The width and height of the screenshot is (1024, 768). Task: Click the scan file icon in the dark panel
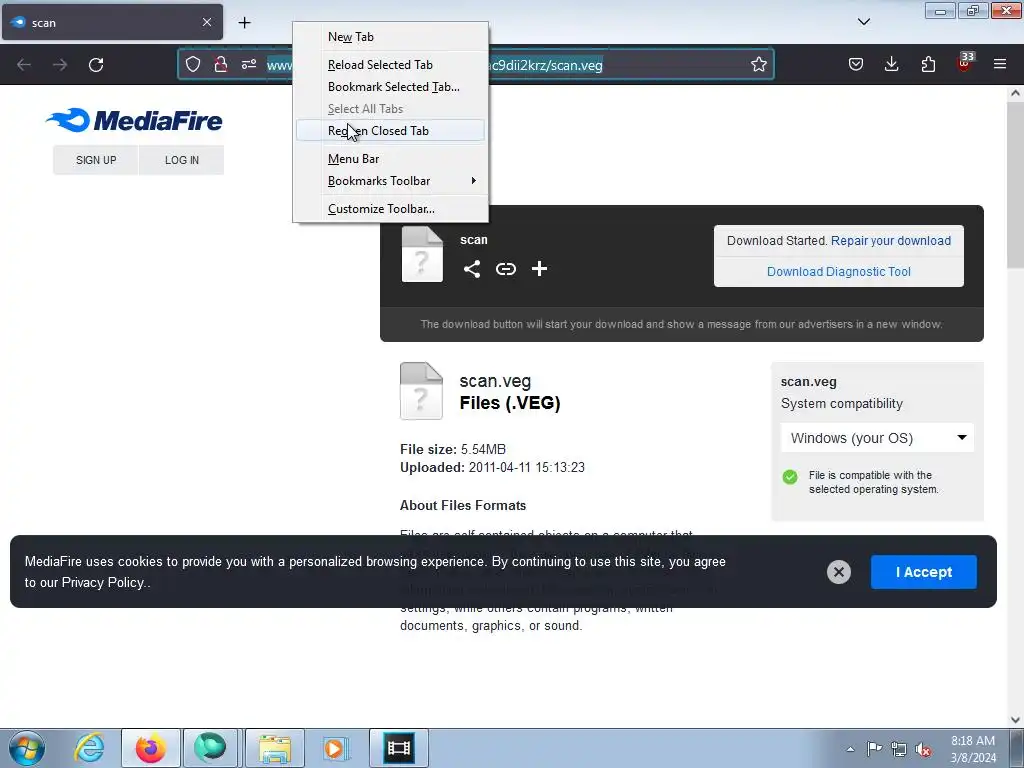pyautogui.click(x=422, y=254)
